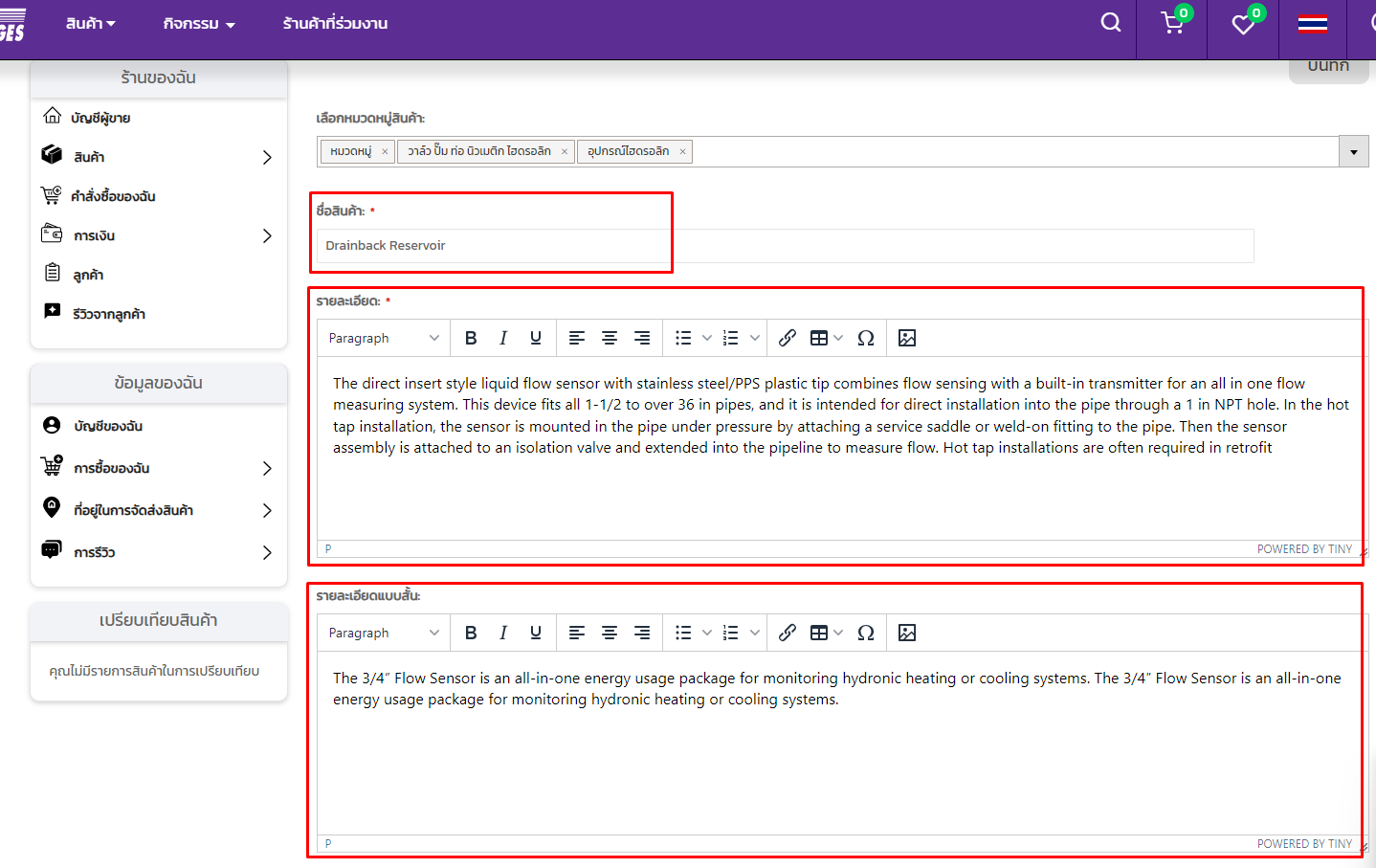The image size is (1376, 868).
Task: Align text center in รายละเอียด editor
Action: click(610, 338)
